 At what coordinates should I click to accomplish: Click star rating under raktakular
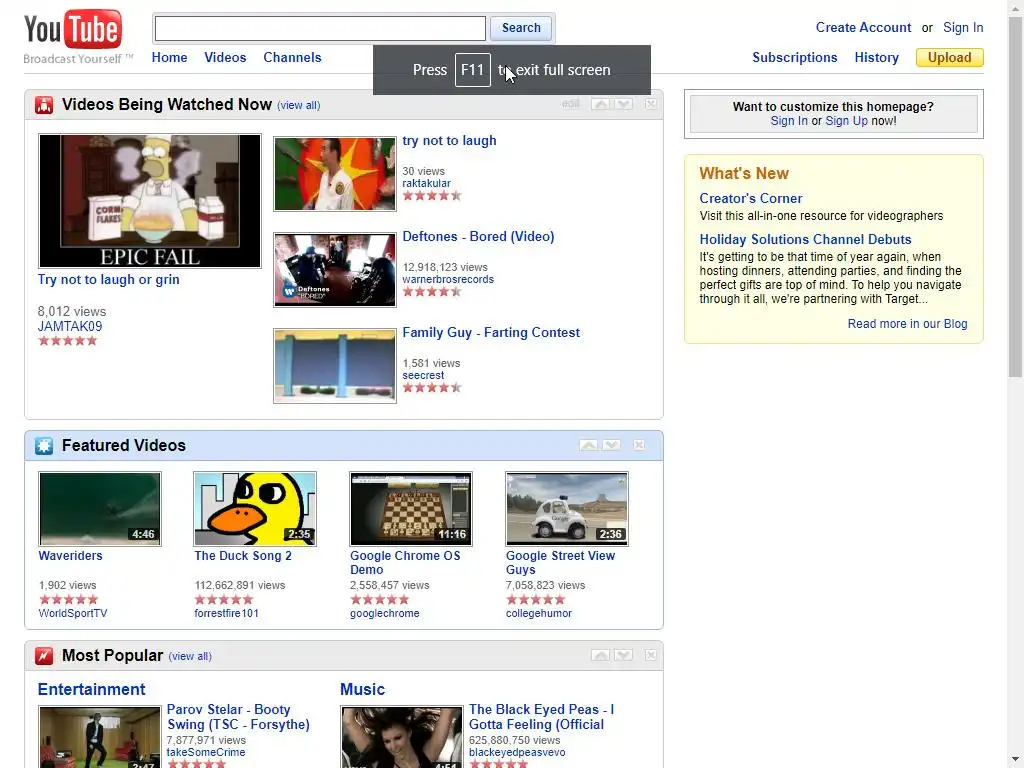[432, 195]
